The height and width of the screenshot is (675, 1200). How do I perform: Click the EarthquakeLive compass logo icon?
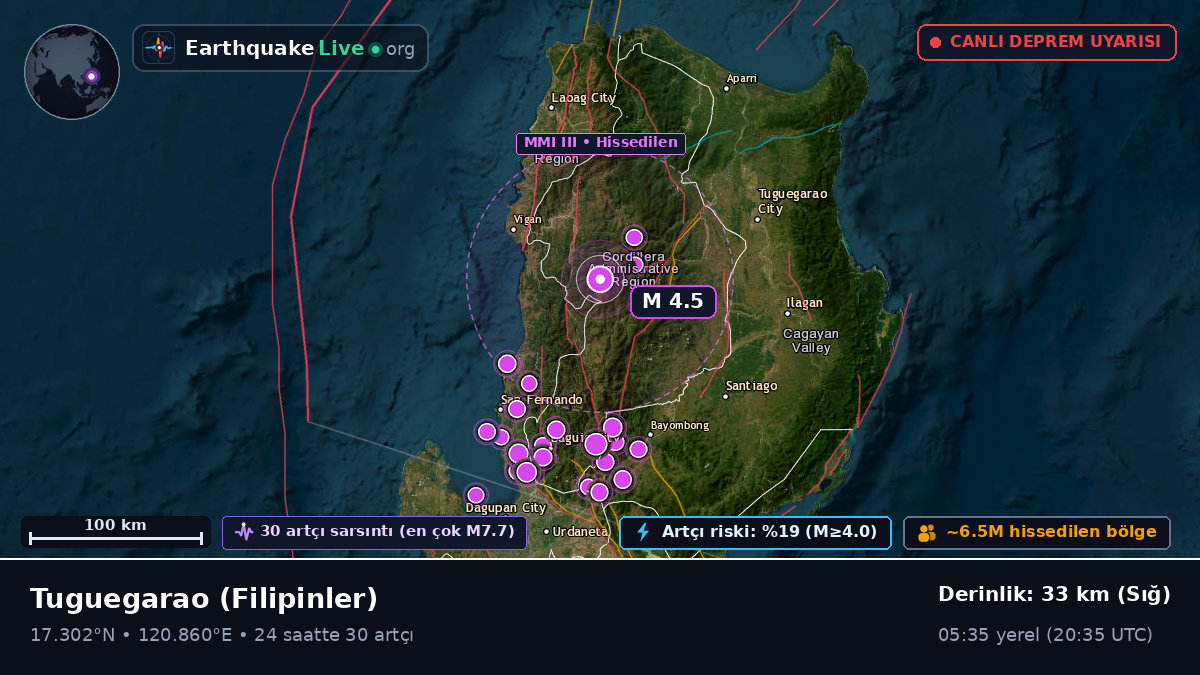click(158, 48)
